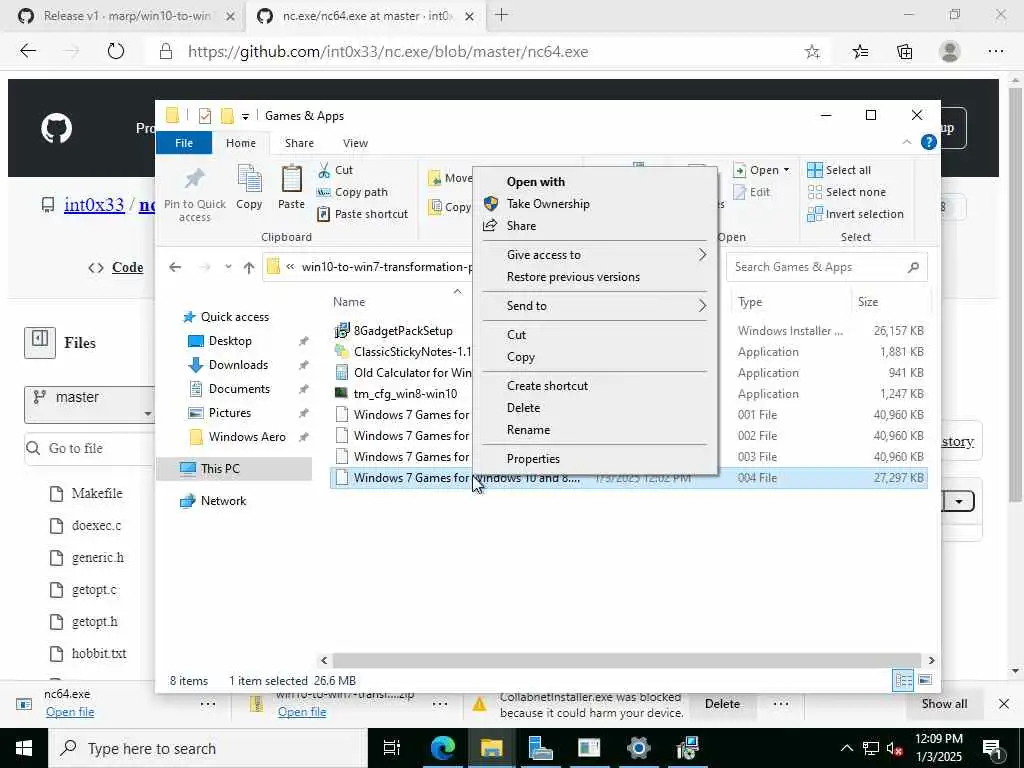The height and width of the screenshot is (768, 1024).
Task: Click Select all in ribbon
Action: [x=839, y=170]
